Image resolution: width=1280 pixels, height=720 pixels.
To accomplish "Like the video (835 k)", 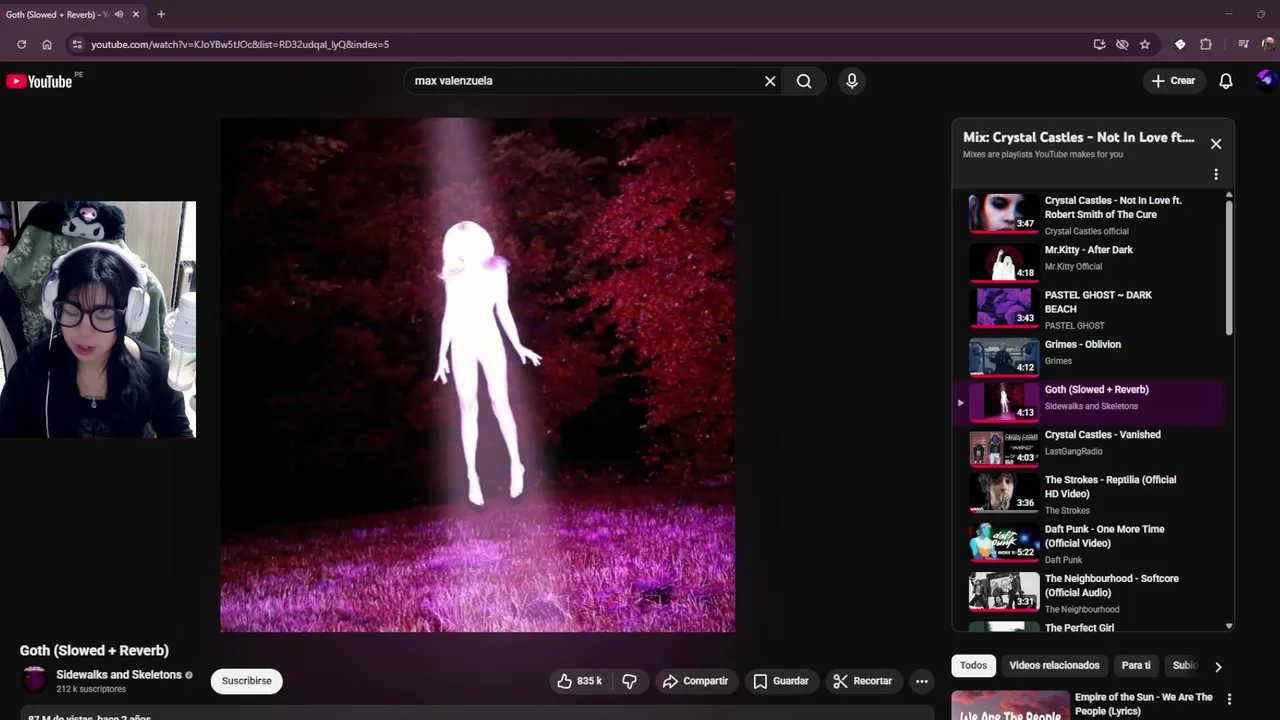I will tap(579, 681).
